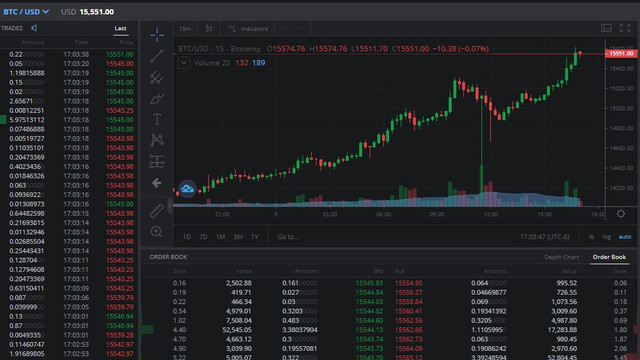
Task: Click the 12:00 time axis label
Action: point(491,214)
